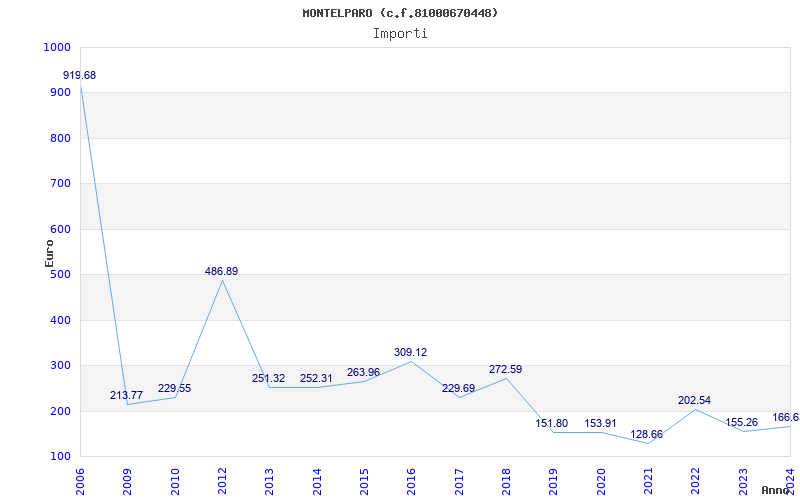800x500 pixels.
Task: Select the 151.80 data label
Action: tap(552, 423)
